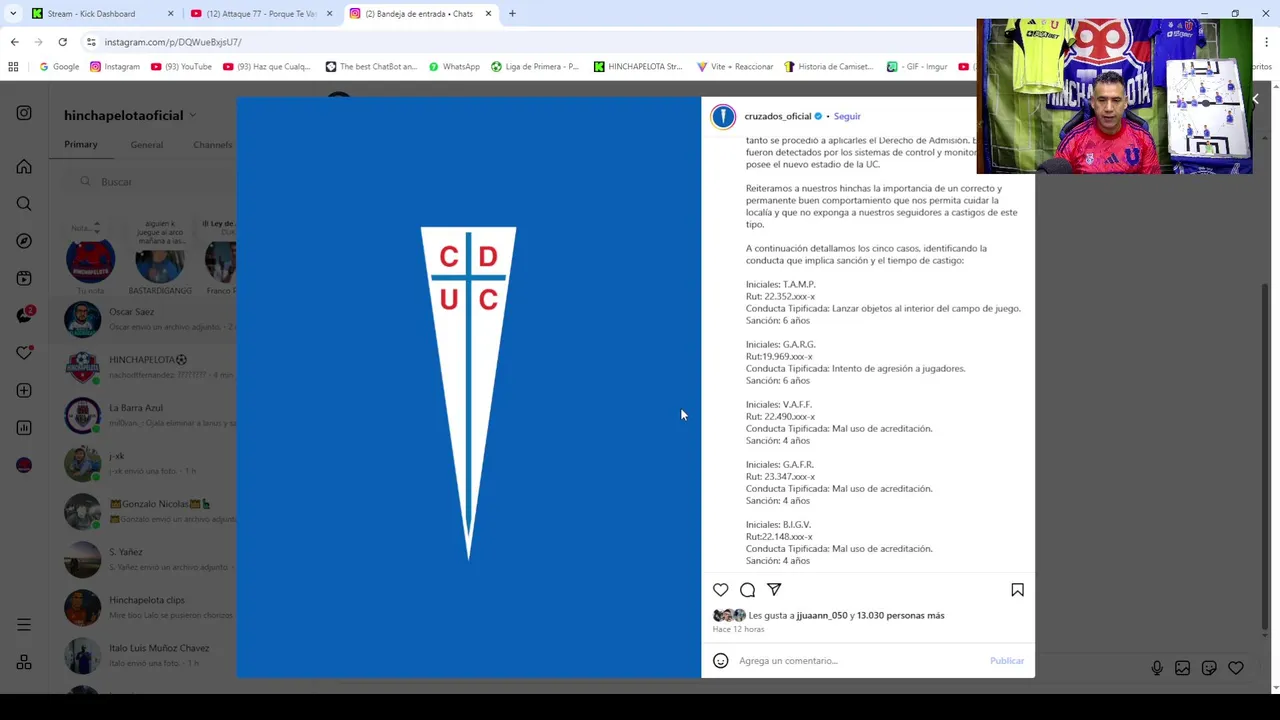Click the Hace 12 horas timestamp
Screen dimensions: 1280x720
coord(738,629)
